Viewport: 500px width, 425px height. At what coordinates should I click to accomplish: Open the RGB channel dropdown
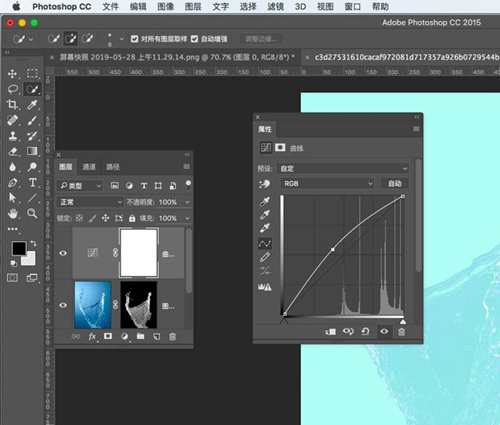(x=327, y=184)
